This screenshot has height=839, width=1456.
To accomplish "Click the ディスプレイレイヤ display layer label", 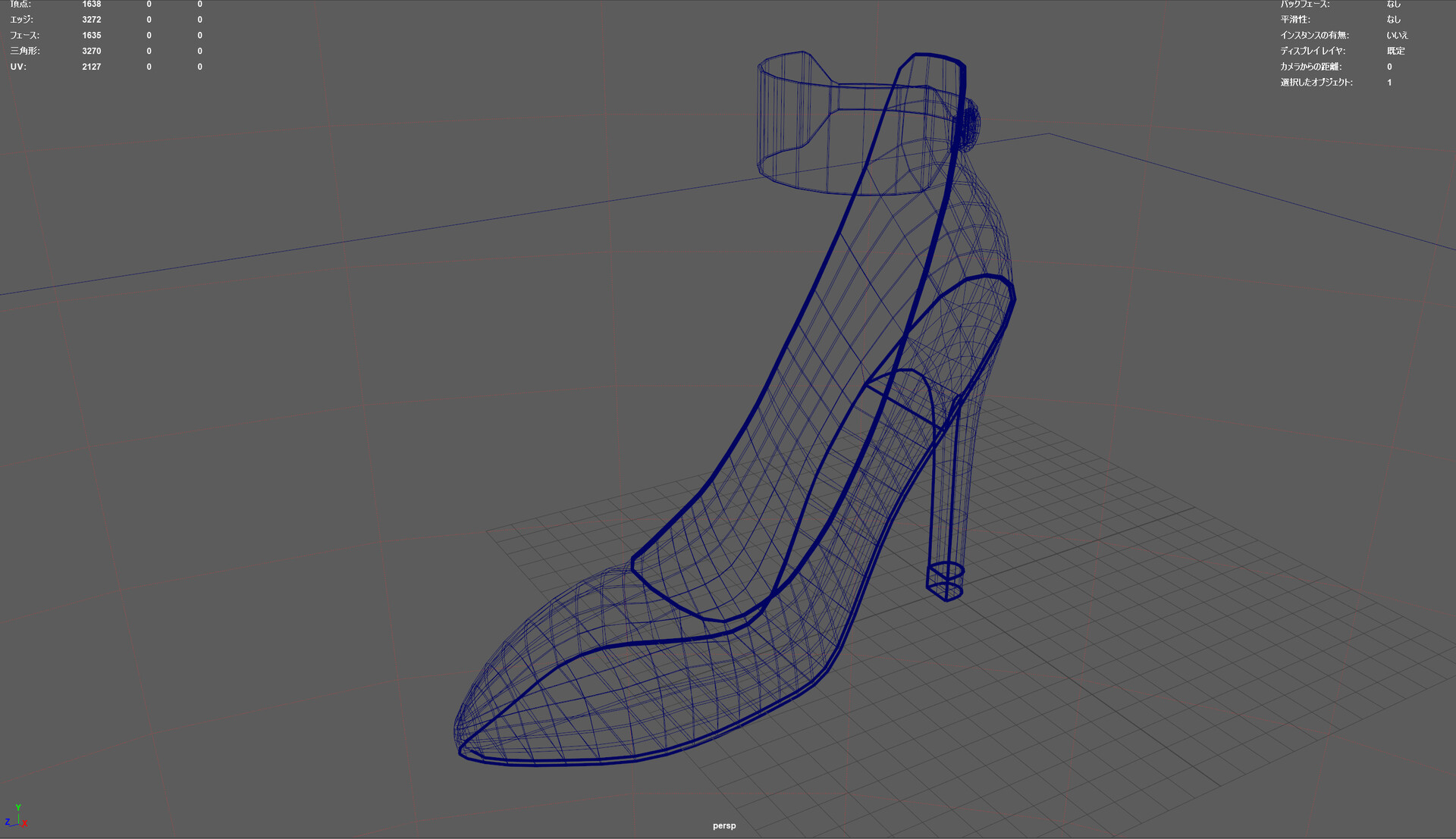I will tap(1313, 51).
